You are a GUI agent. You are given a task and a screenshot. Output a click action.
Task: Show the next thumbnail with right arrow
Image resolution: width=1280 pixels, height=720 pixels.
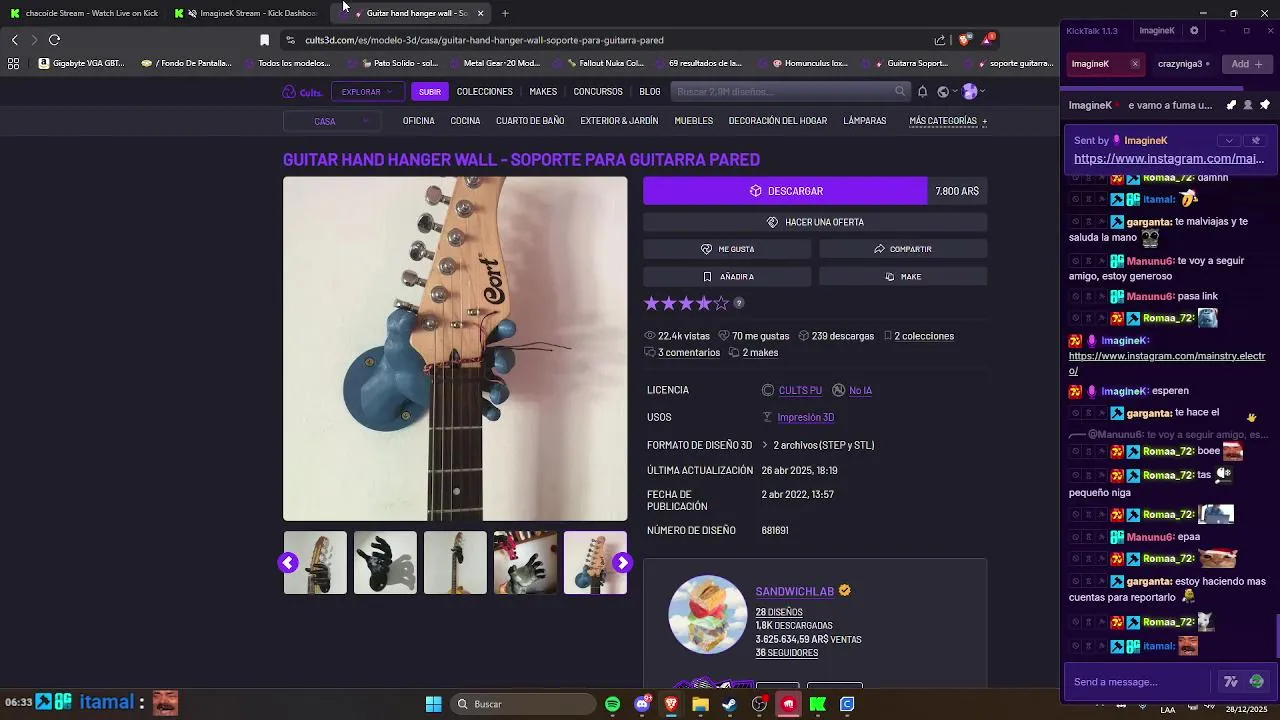pyautogui.click(x=622, y=563)
